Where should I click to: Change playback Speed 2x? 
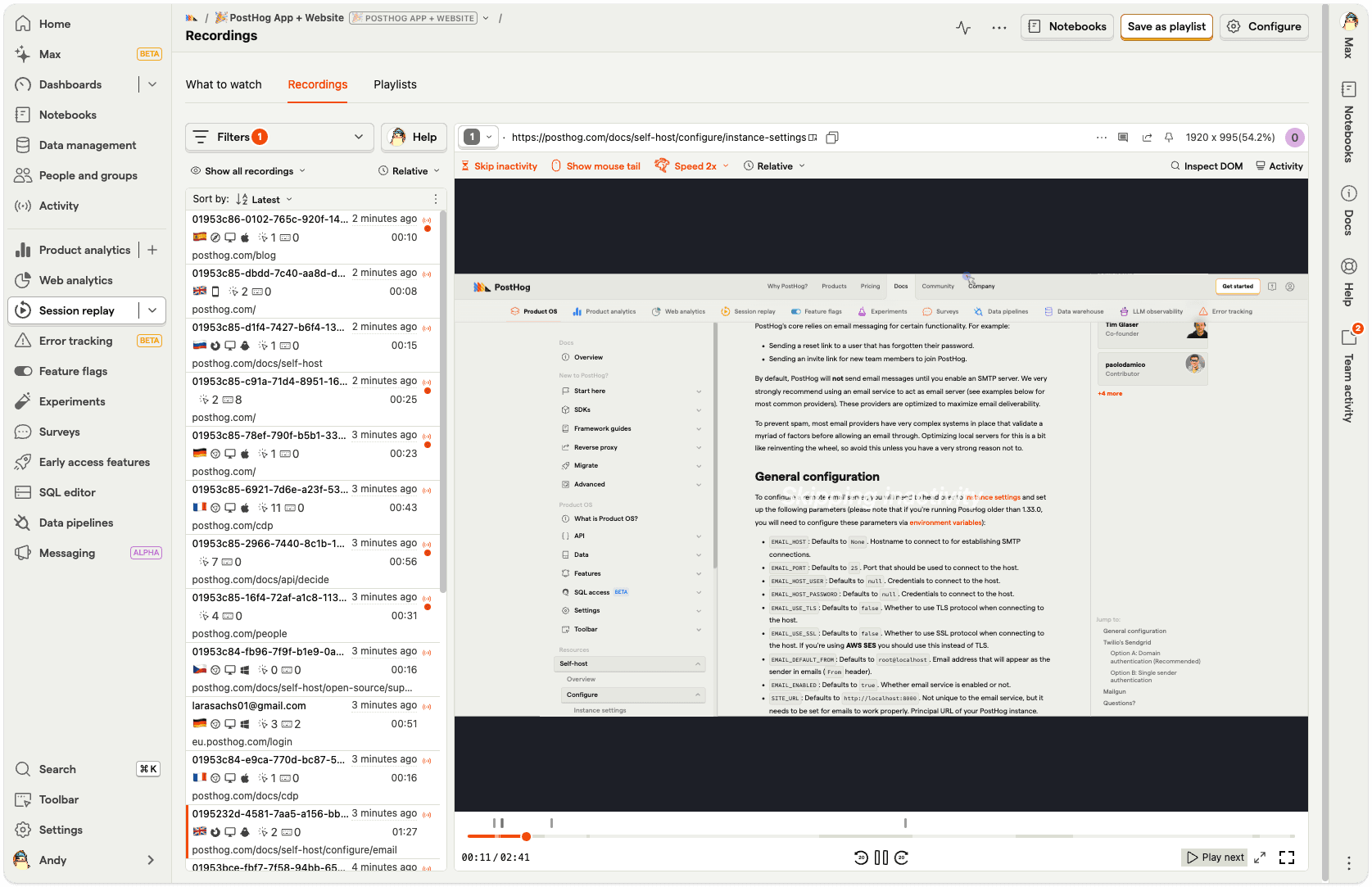coord(692,166)
